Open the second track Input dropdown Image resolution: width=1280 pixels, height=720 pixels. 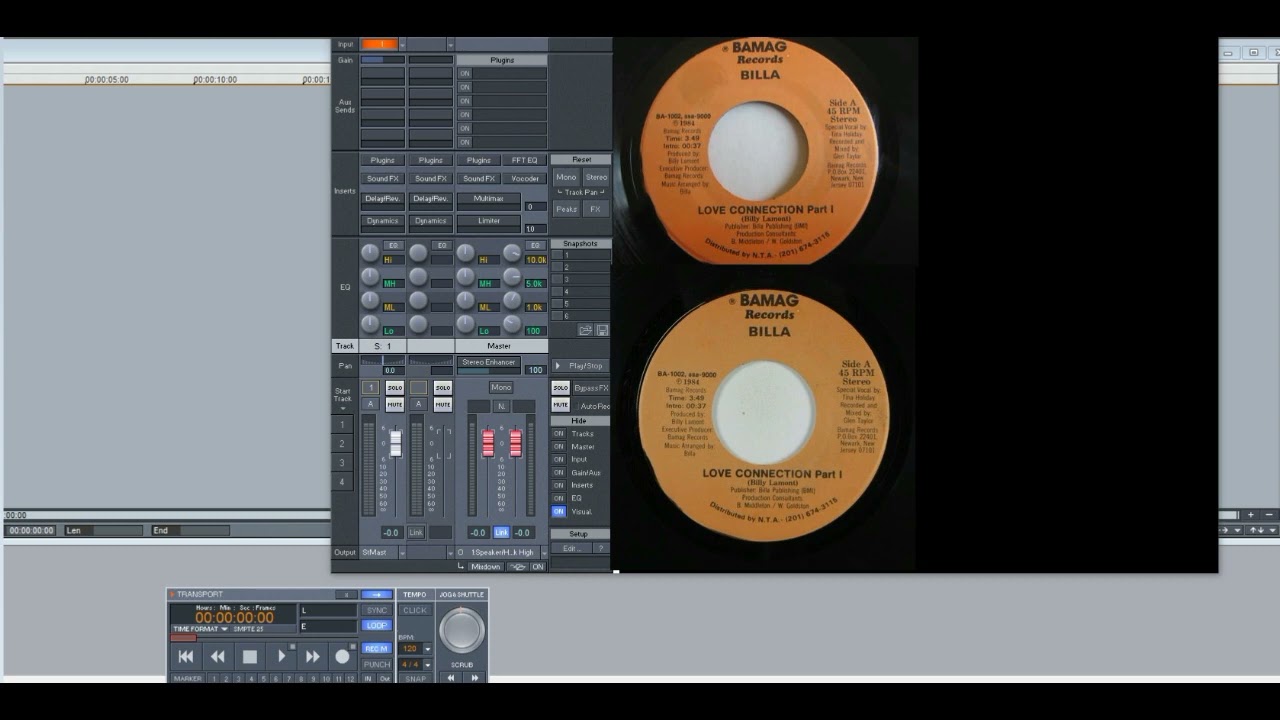[450, 44]
